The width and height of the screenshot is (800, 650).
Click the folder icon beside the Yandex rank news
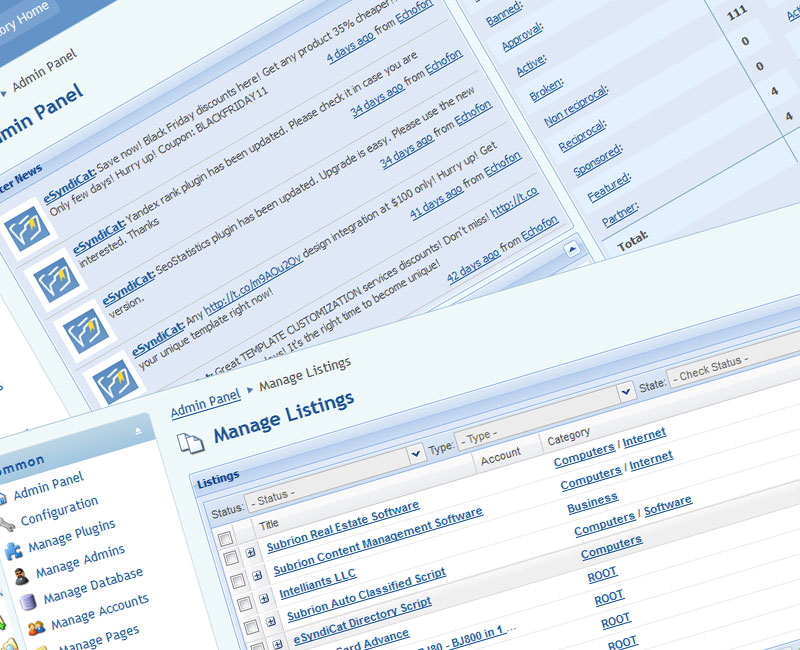point(57,280)
